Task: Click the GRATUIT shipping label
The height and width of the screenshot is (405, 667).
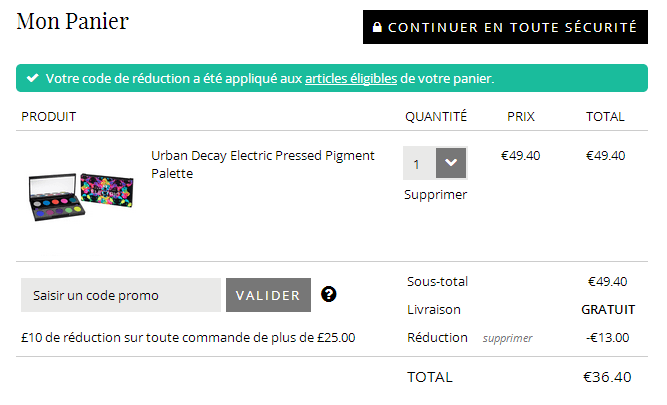Action: click(608, 309)
